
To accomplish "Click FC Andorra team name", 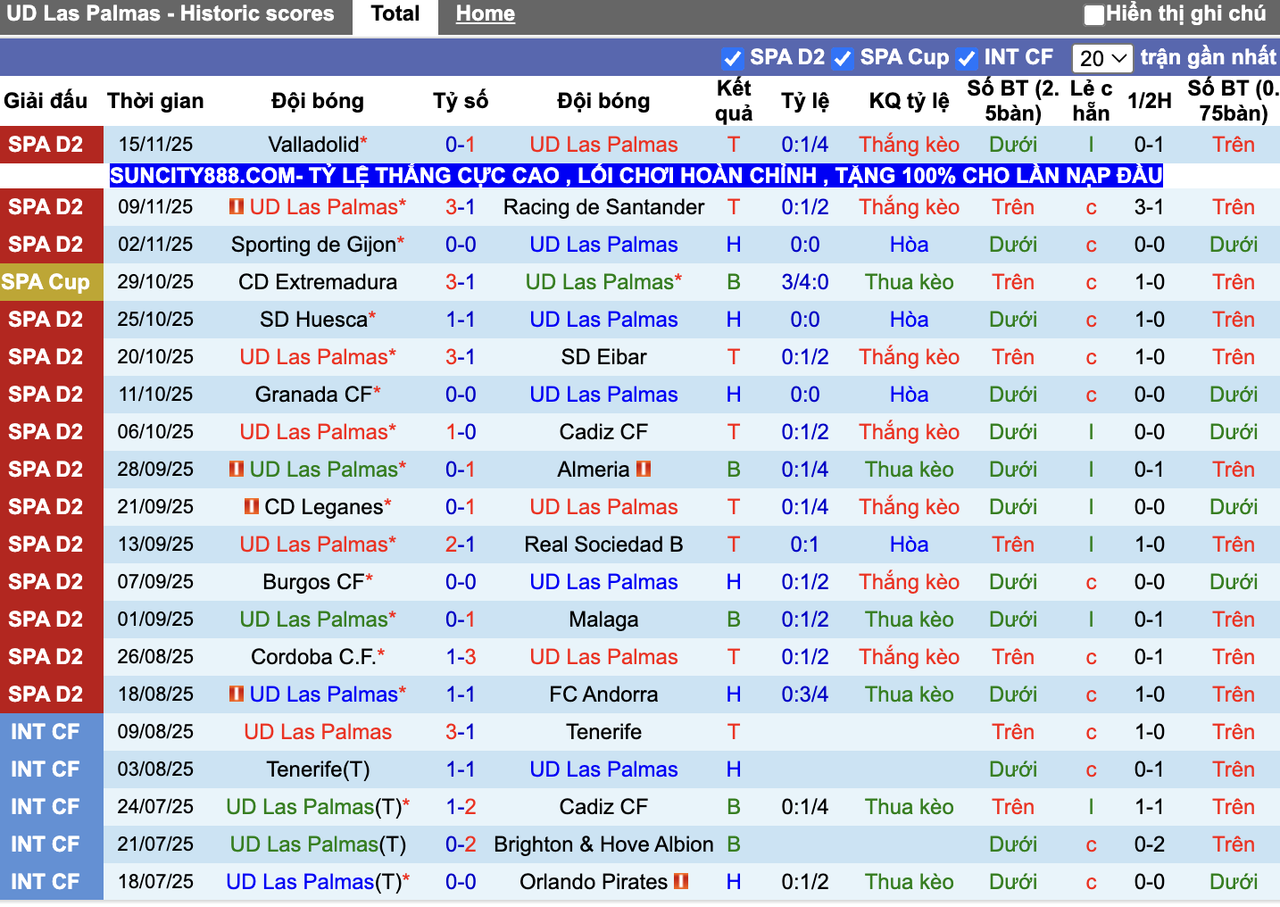I will tap(604, 694).
